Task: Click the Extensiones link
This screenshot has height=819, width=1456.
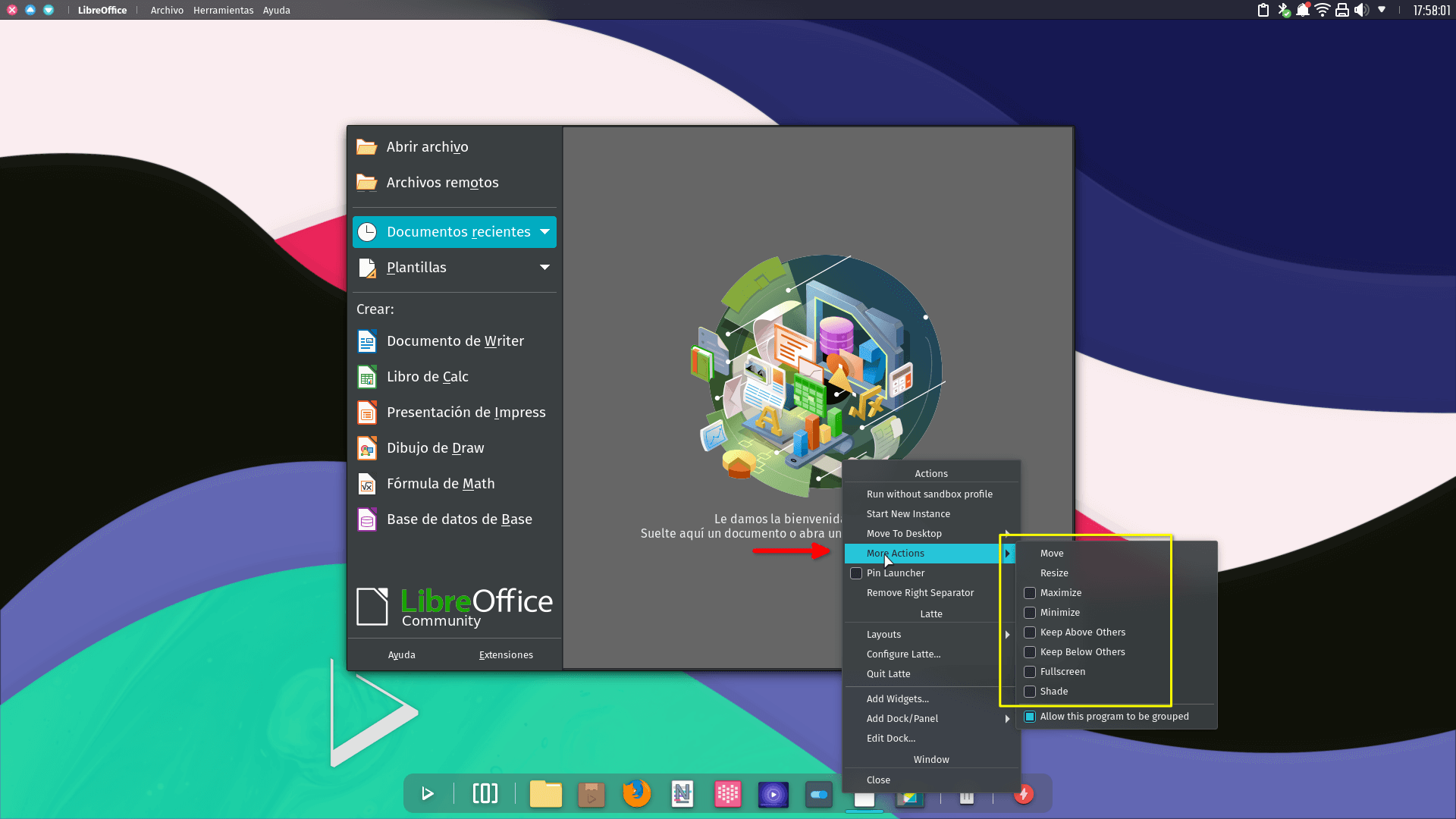Action: point(506,654)
